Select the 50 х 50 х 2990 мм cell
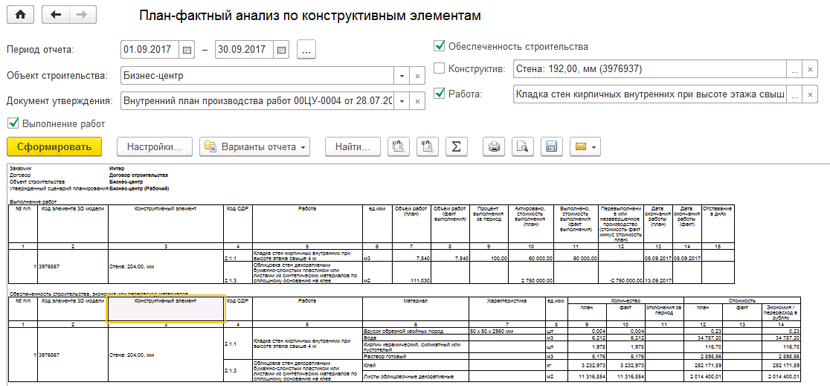Screen dimensions: 830x386 click(507, 331)
